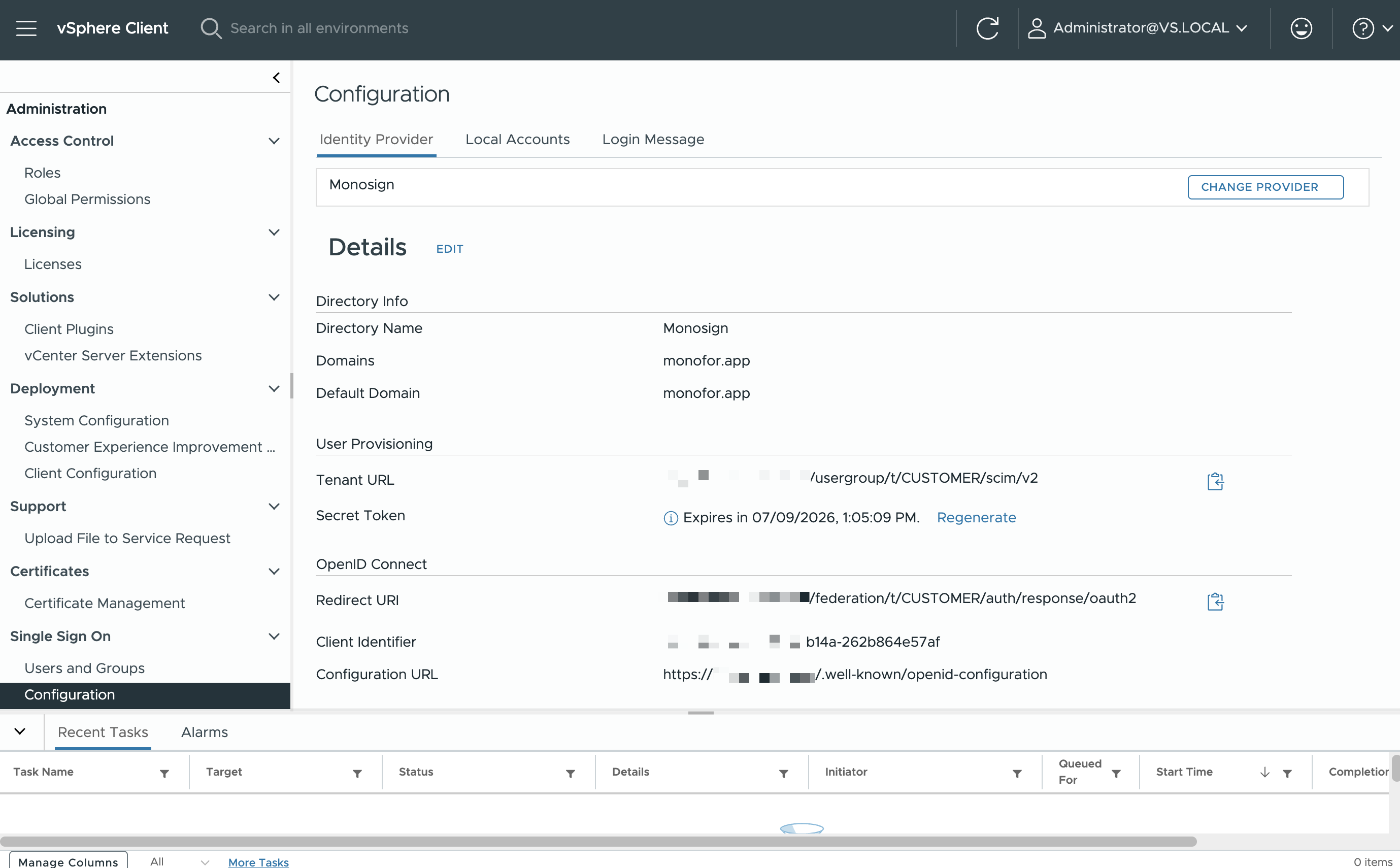Collapse the Recent Tasks bottom panel

(x=20, y=731)
